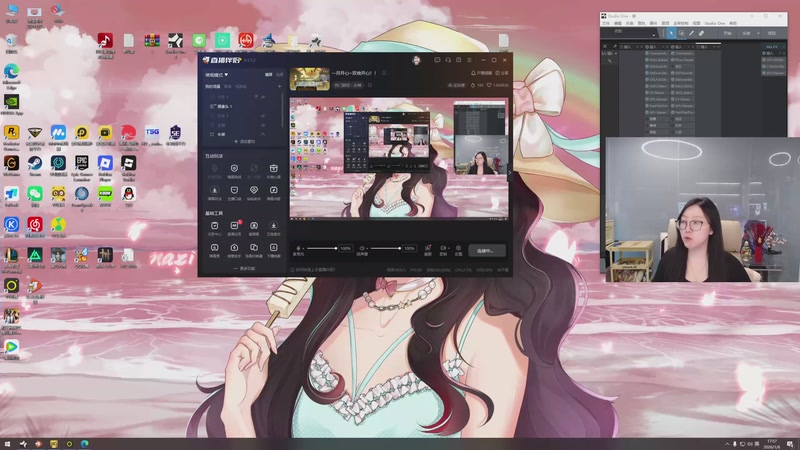The height and width of the screenshot is (450, 800).
Task: Open the 文件 menu in Studio One
Action: (x=606, y=23)
